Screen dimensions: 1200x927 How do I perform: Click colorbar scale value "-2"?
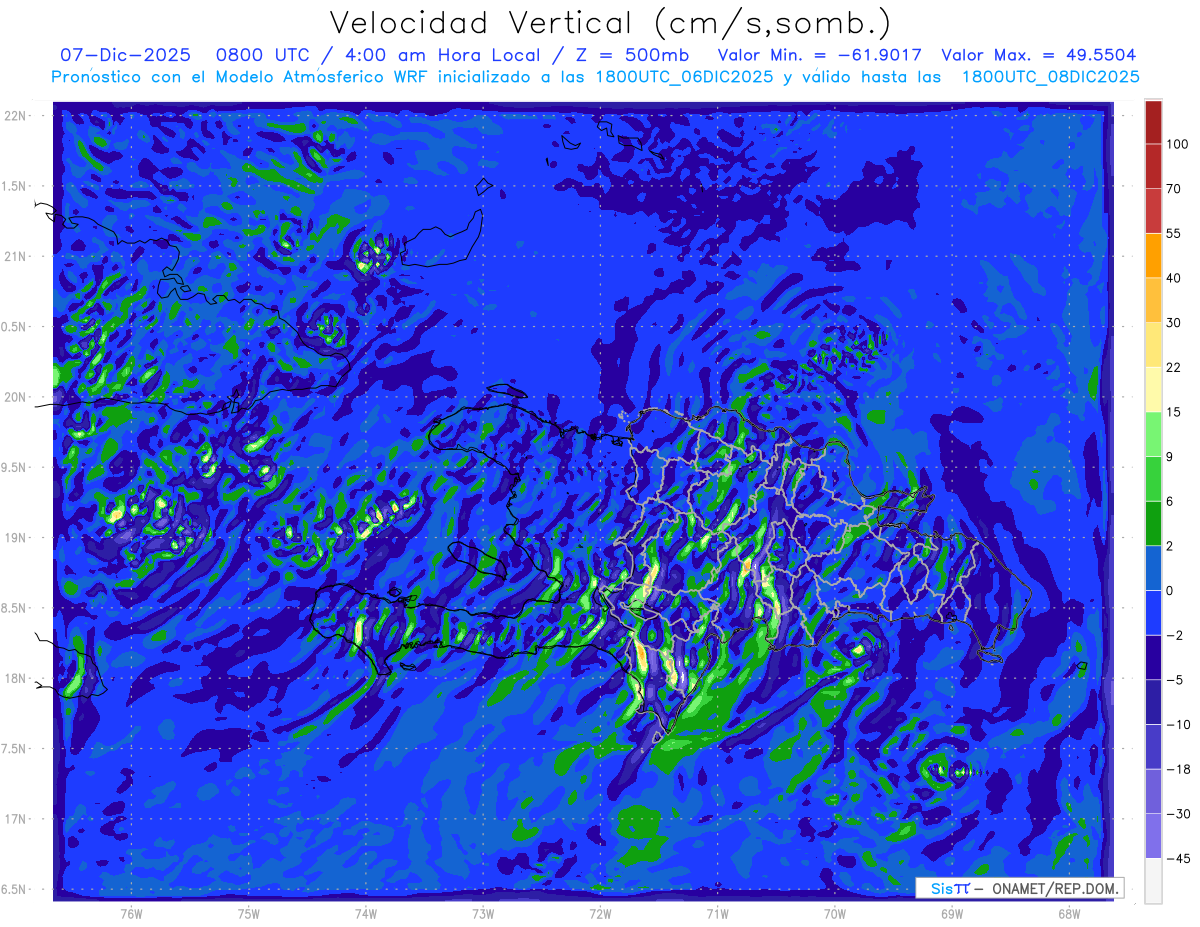tap(1174, 635)
